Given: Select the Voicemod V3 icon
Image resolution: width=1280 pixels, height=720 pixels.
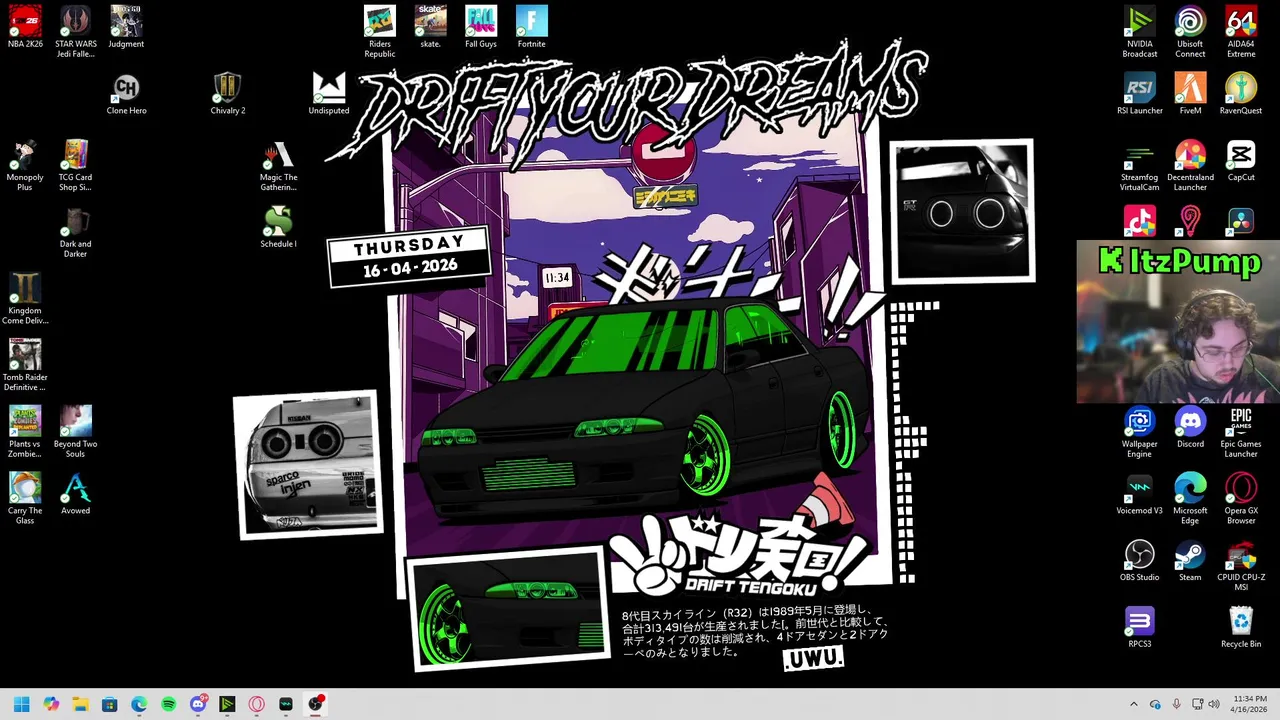Looking at the screenshot, I should pos(1139,494).
